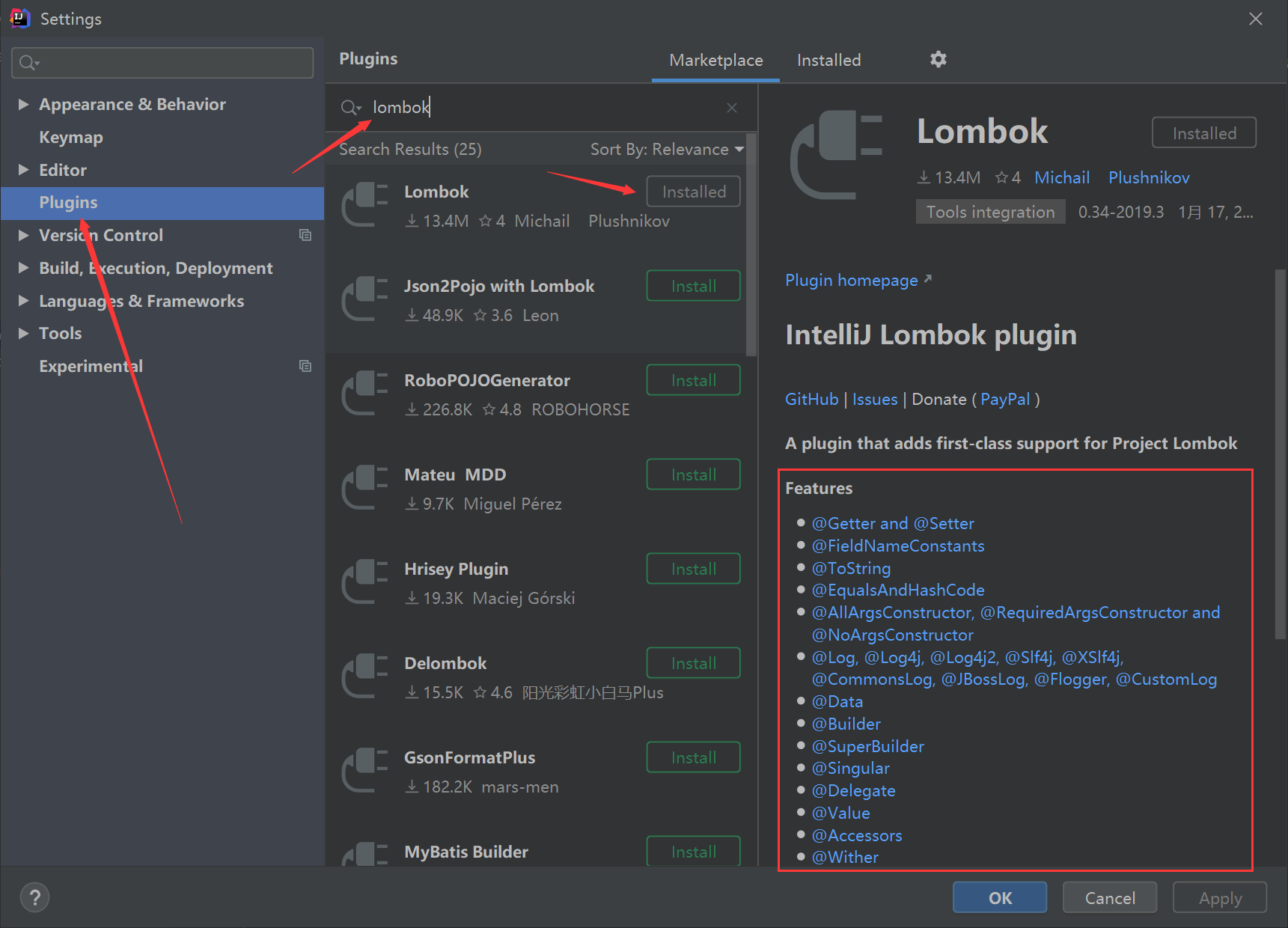Install the Mateu MDD plugin
The width and height of the screenshot is (1288, 928).
coord(693,474)
